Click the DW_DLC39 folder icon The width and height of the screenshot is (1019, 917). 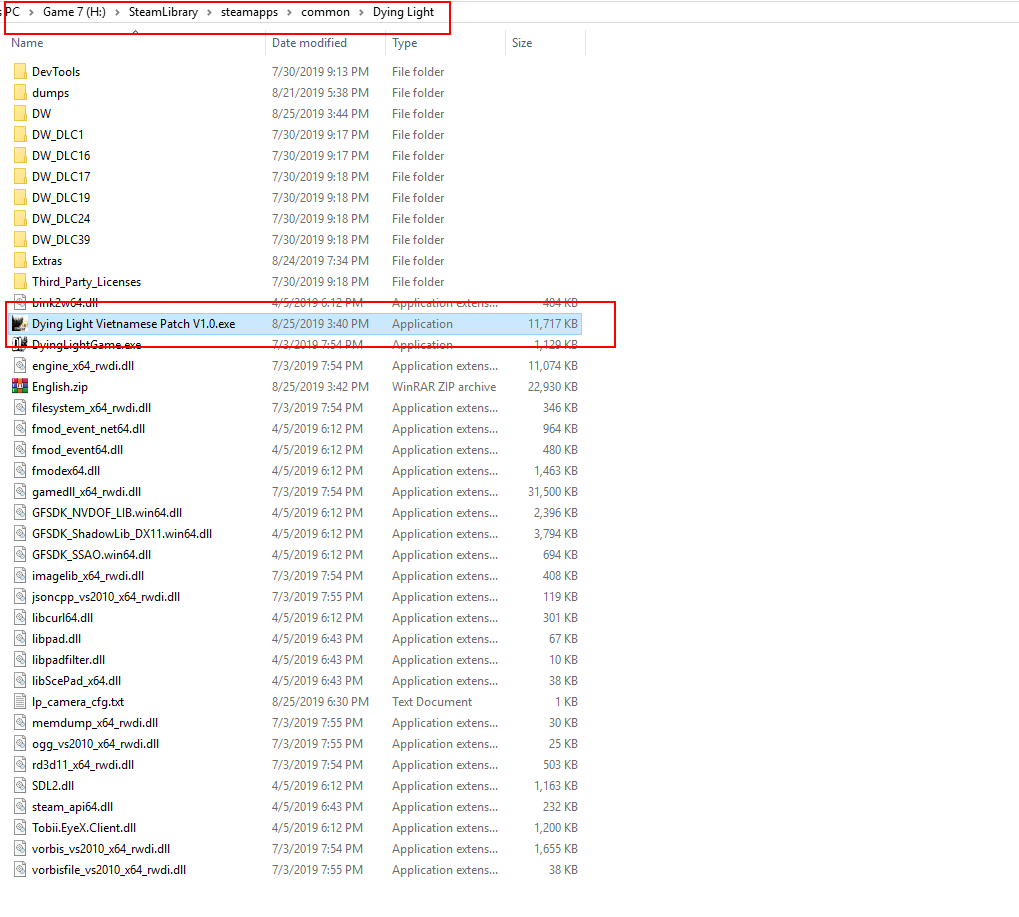tap(20, 240)
